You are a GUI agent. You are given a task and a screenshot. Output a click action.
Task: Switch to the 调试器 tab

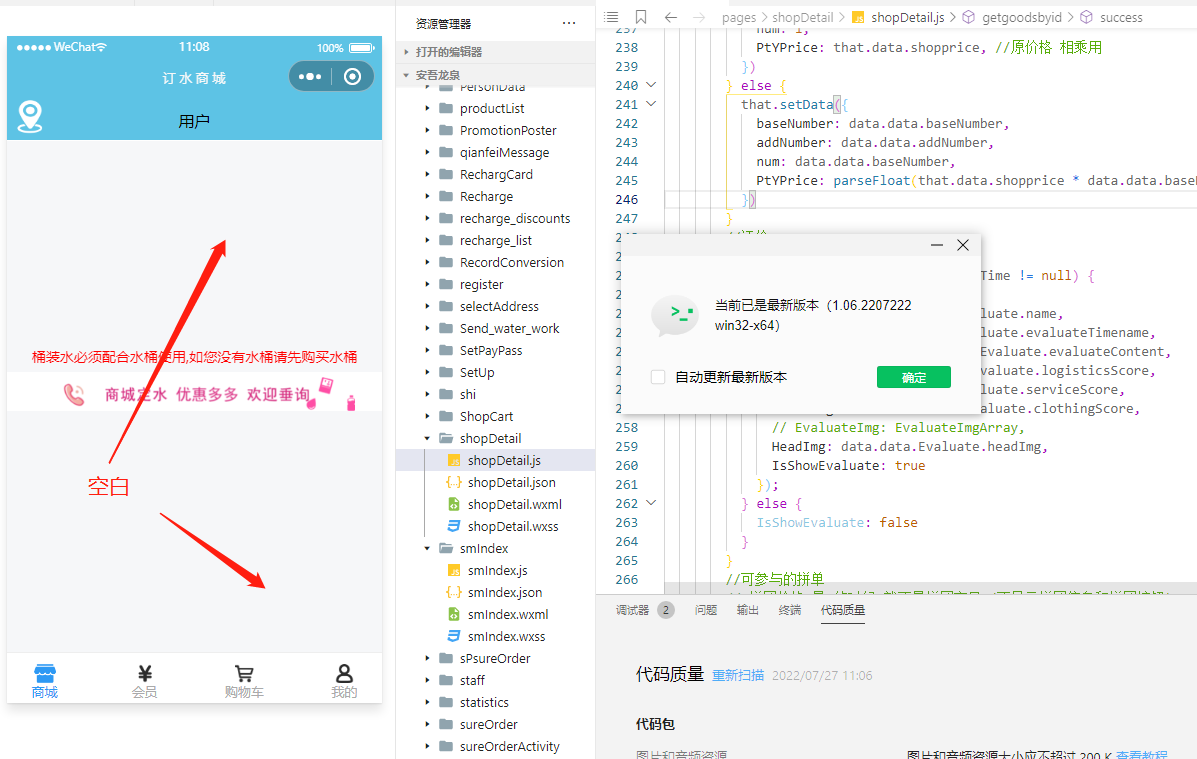point(633,610)
